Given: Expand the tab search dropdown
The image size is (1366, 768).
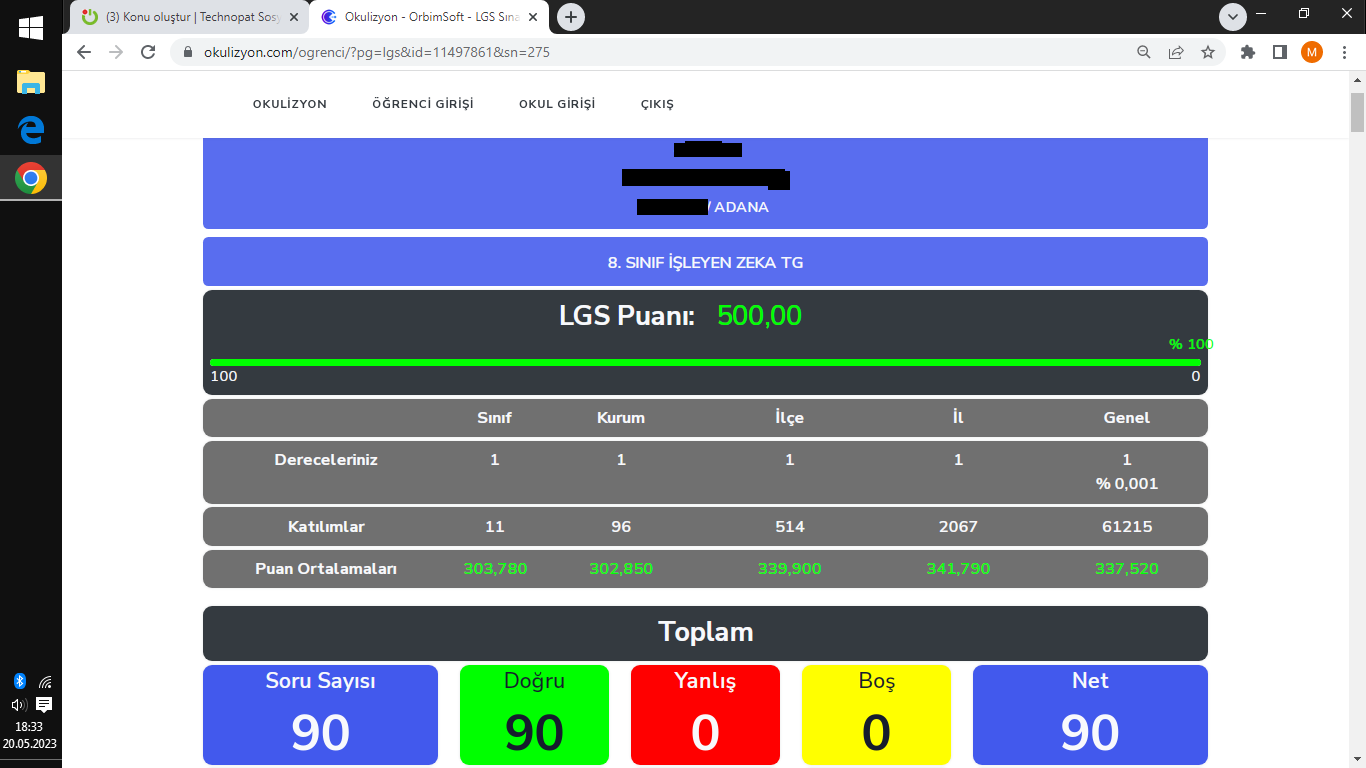Looking at the screenshot, I should [1233, 17].
